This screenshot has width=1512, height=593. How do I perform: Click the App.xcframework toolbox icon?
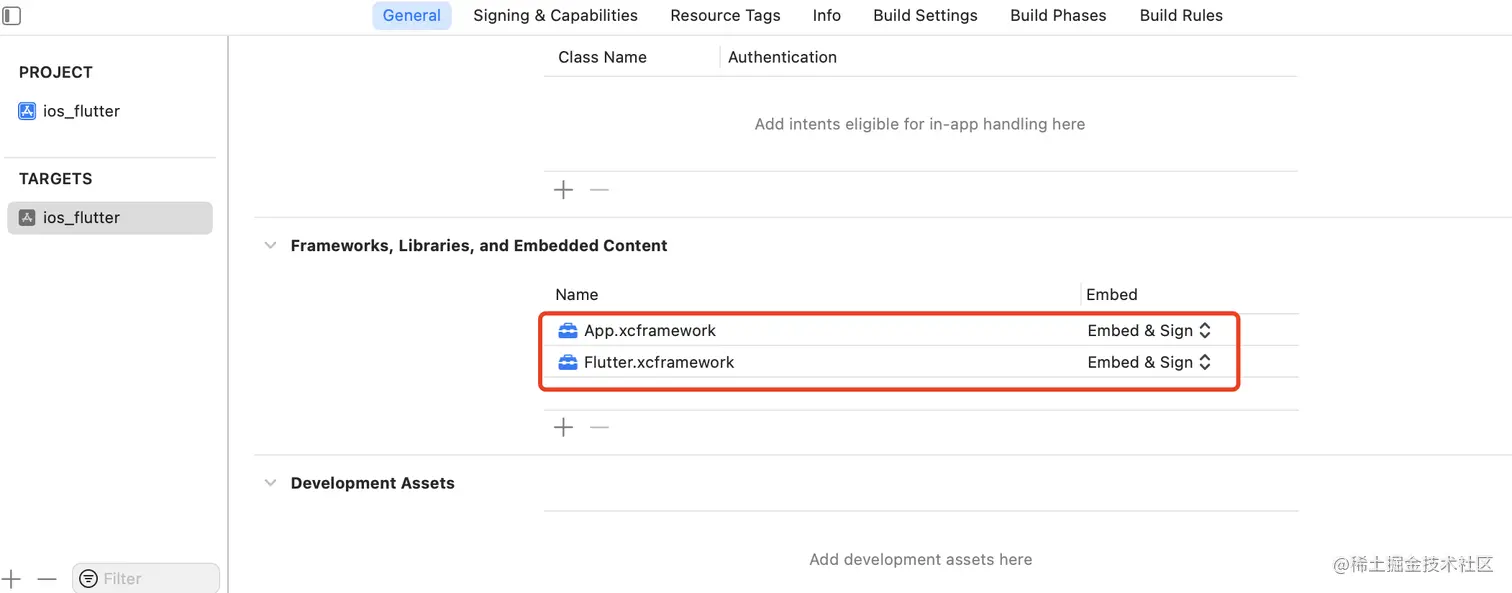pyautogui.click(x=568, y=331)
